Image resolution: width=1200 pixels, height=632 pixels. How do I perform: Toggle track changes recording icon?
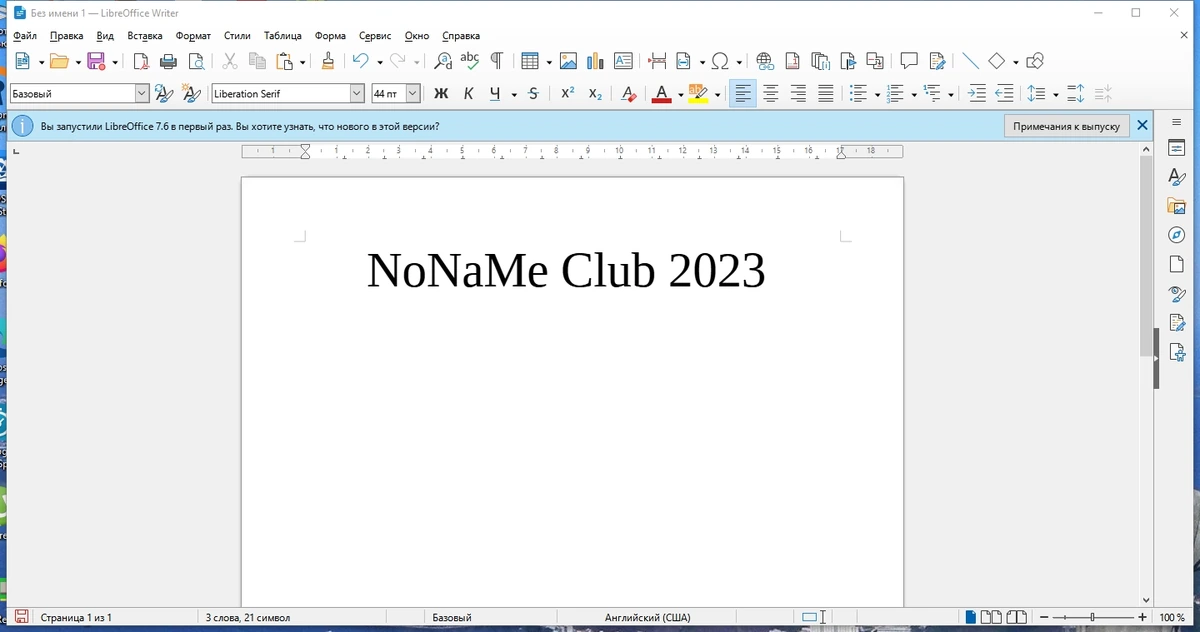[936, 61]
